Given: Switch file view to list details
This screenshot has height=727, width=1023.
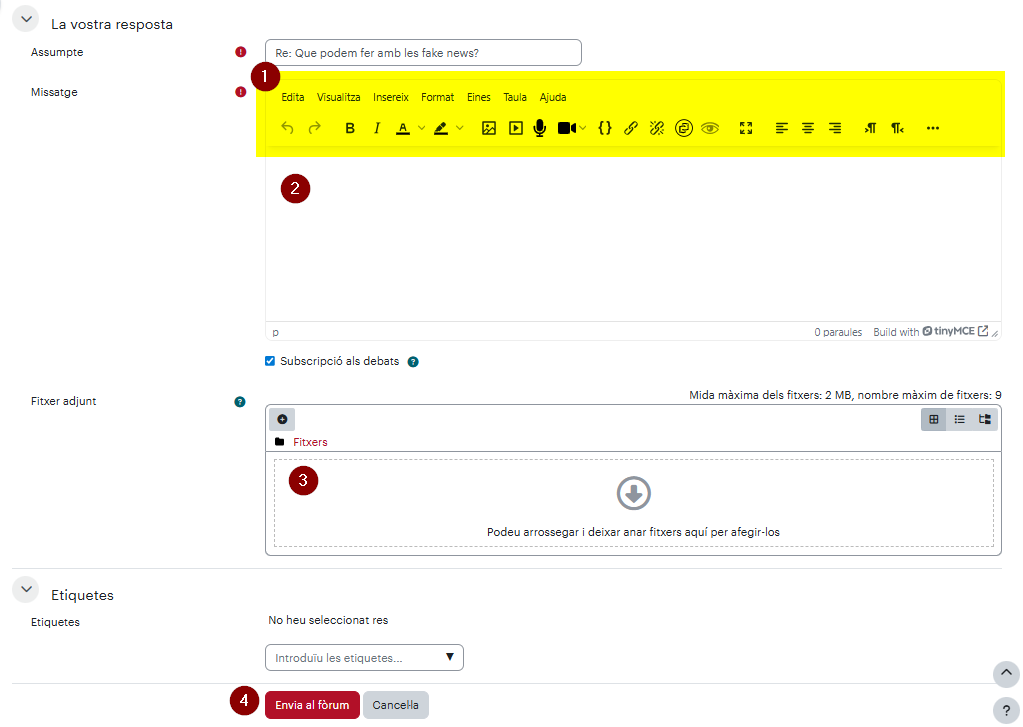Looking at the screenshot, I should (x=959, y=419).
